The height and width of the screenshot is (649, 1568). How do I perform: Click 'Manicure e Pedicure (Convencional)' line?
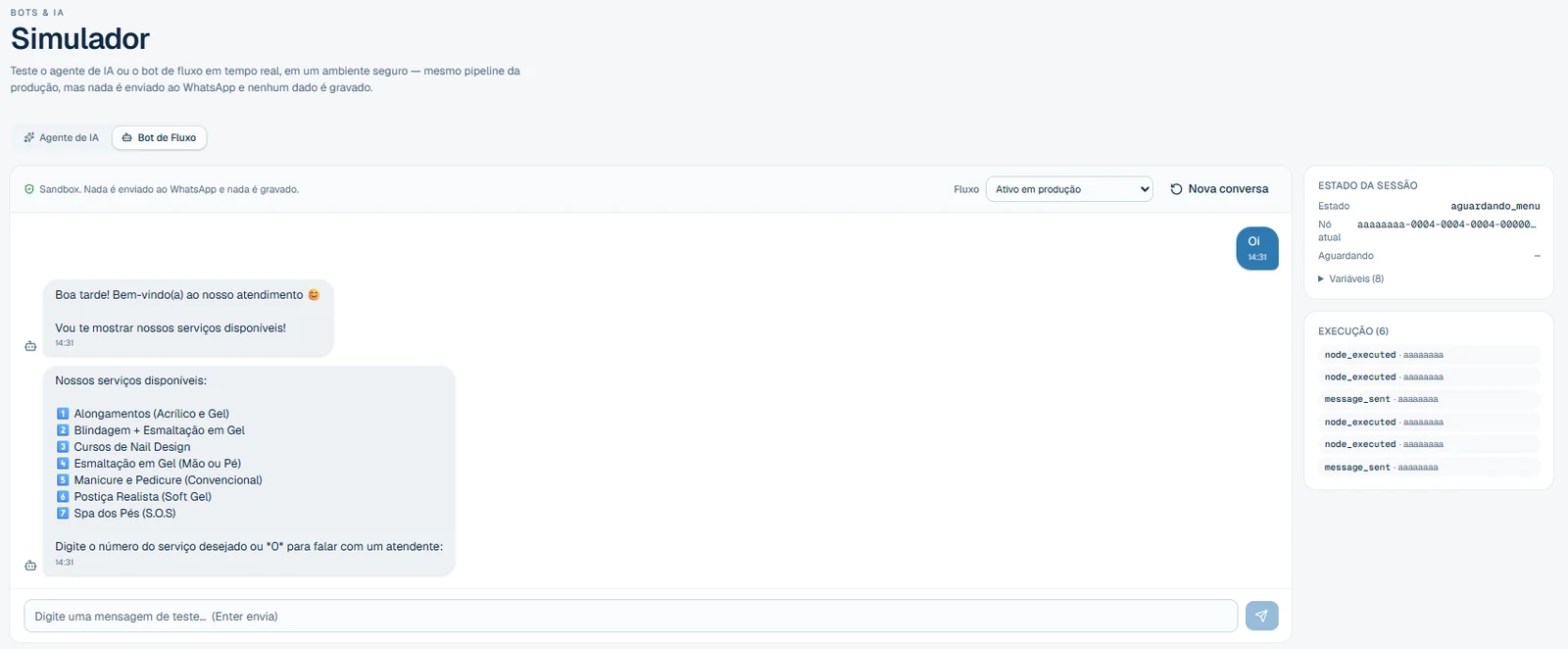coord(159,480)
